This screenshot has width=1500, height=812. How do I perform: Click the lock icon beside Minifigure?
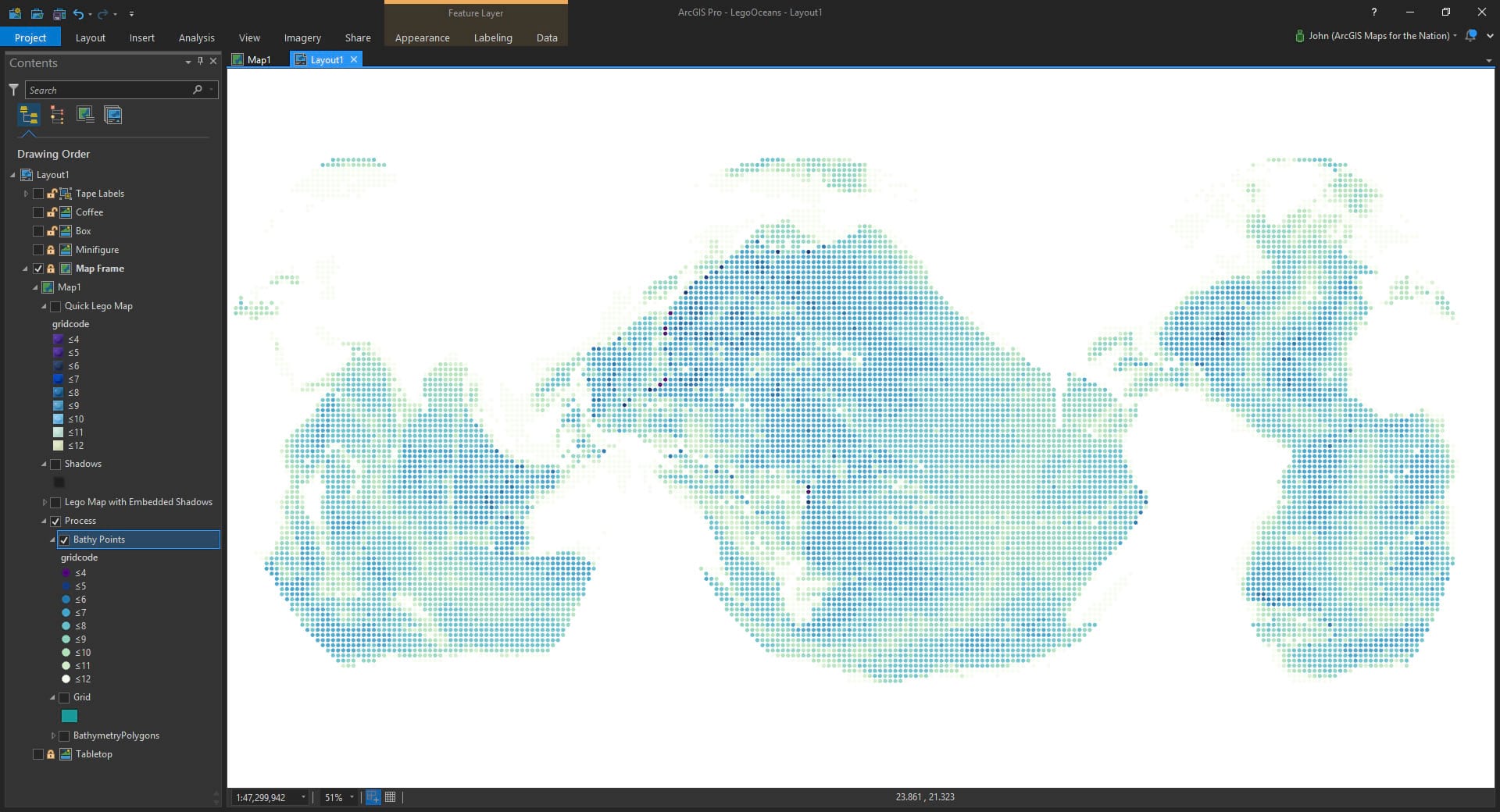[x=52, y=250]
